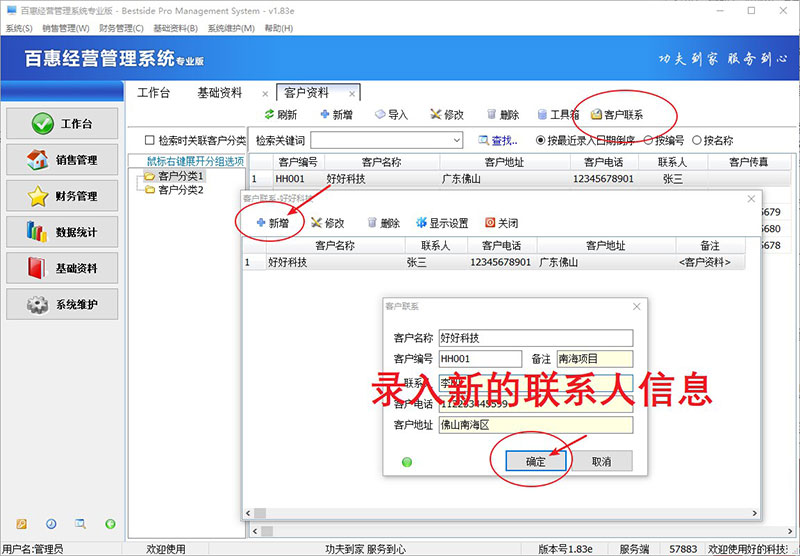Close the 客户联系 entry dialog
Screen dimensions: 800x556
(636, 307)
